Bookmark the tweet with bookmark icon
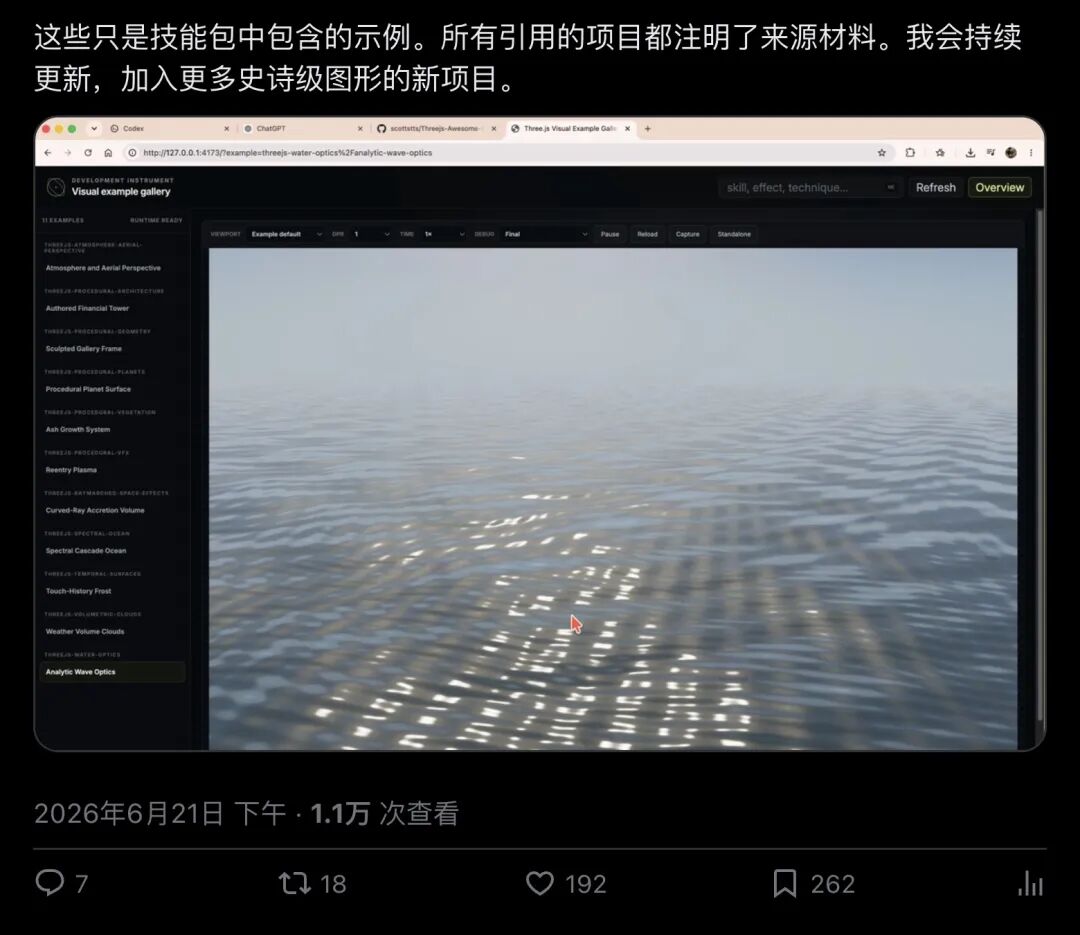This screenshot has width=1080, height=935. 785,883
